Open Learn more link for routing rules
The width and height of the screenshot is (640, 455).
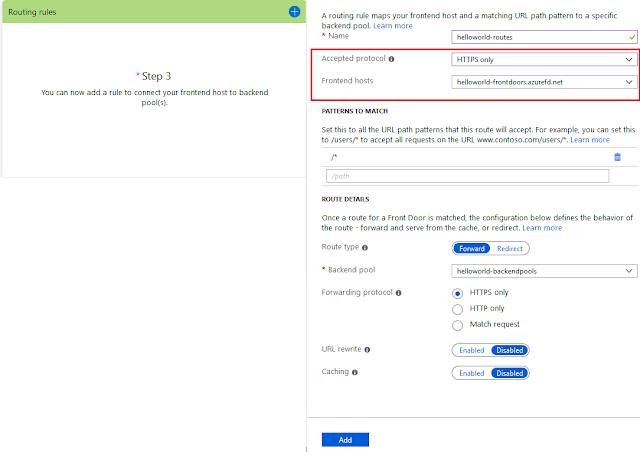coord(393,26)
